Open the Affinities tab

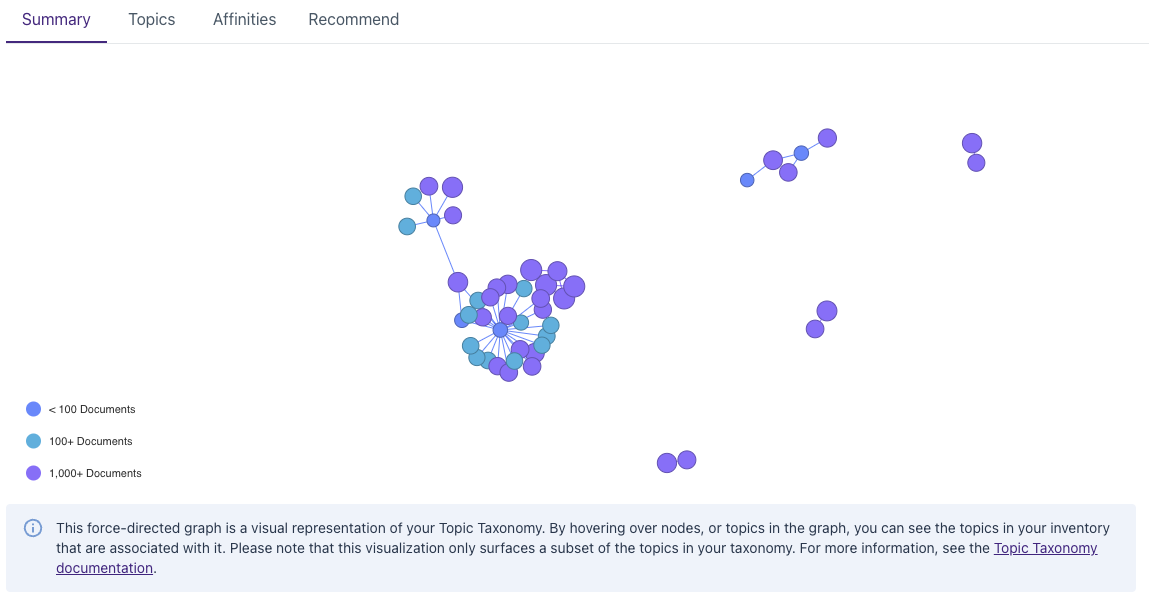[x=244, y=20]
